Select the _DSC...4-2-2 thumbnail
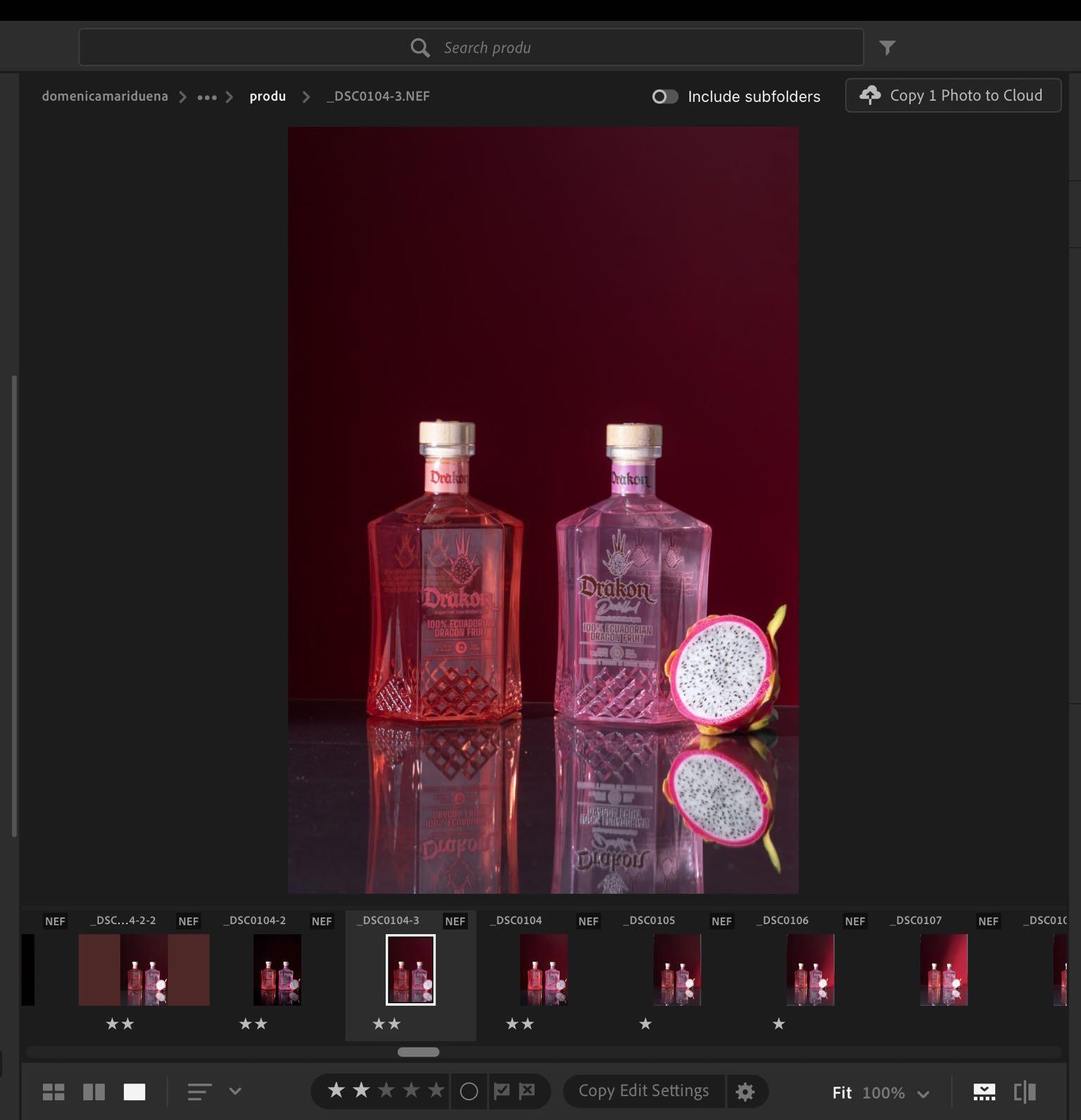This screenshot has height=1120, width=1081. click(144, 969)
